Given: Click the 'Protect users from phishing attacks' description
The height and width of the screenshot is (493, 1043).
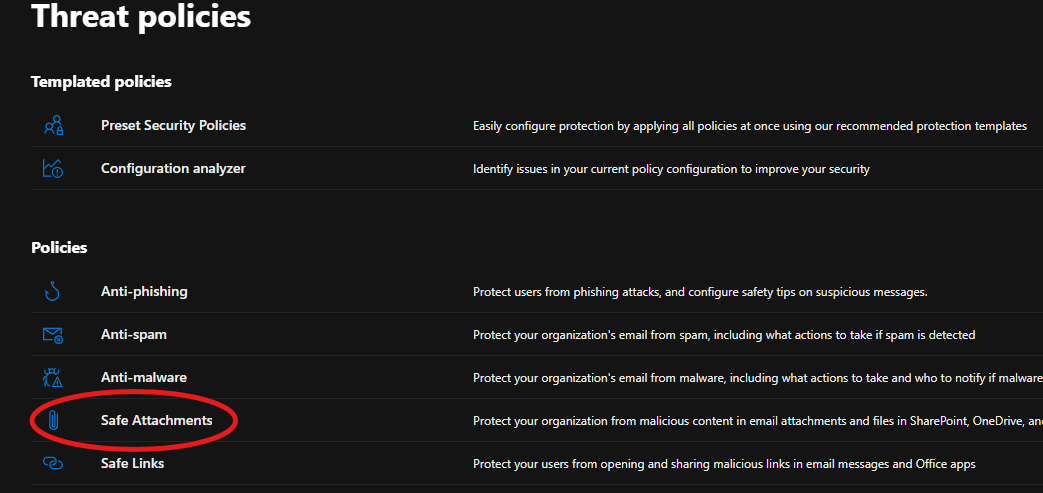Looking at the screenshot, I should click(x=700, y=292).
